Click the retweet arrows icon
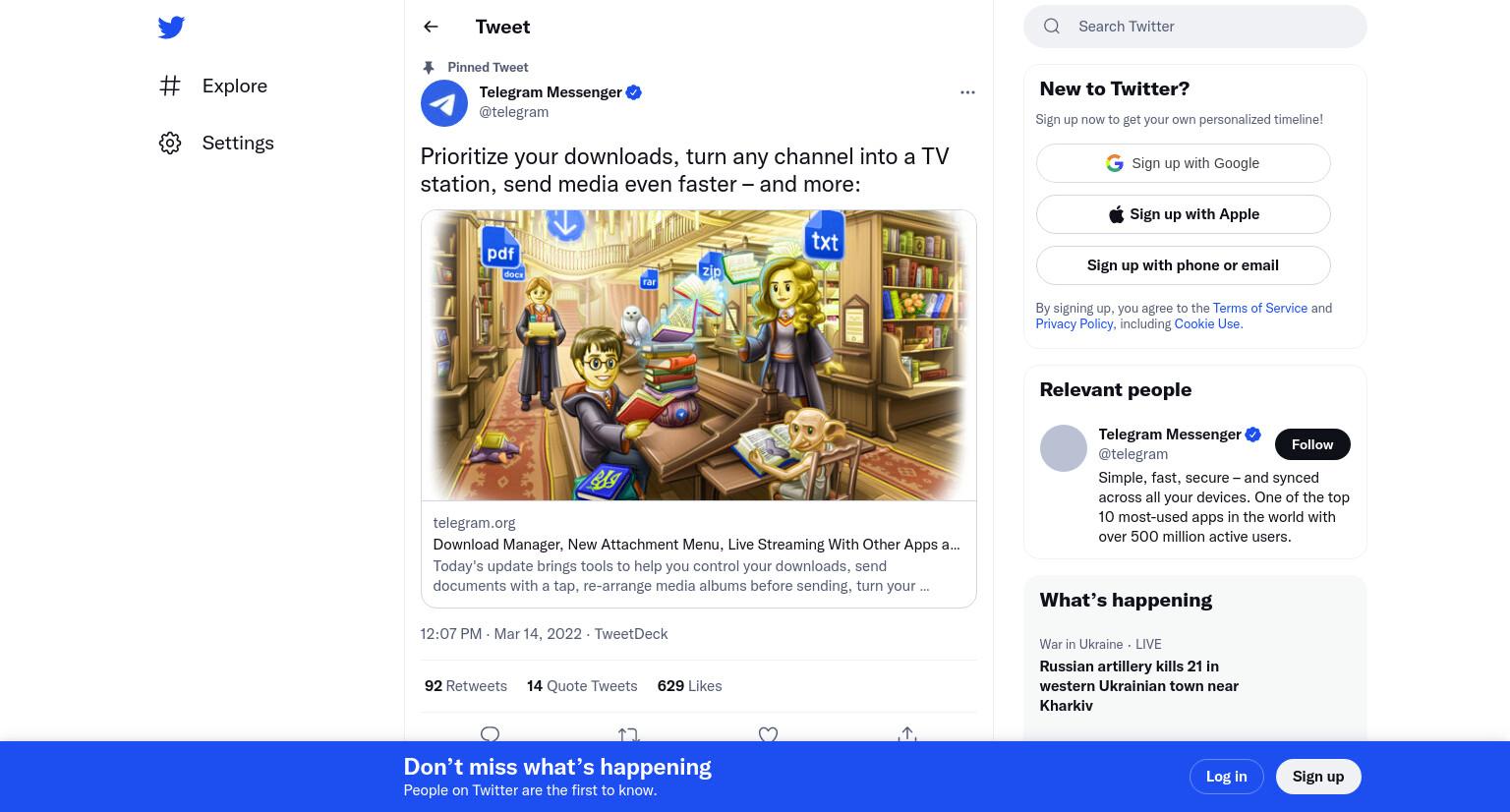 pyautogui.click(x=628, y=734)
